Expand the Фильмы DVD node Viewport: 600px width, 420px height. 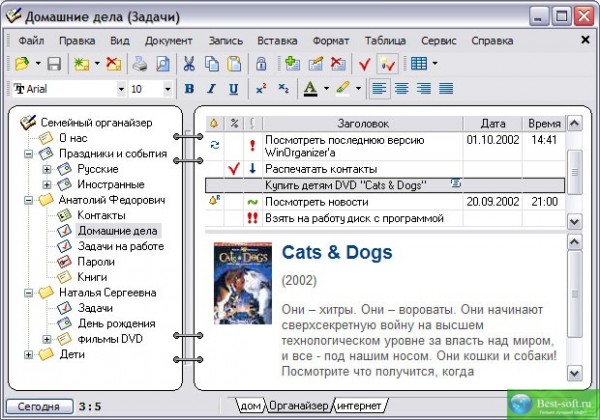pos(47,339)
